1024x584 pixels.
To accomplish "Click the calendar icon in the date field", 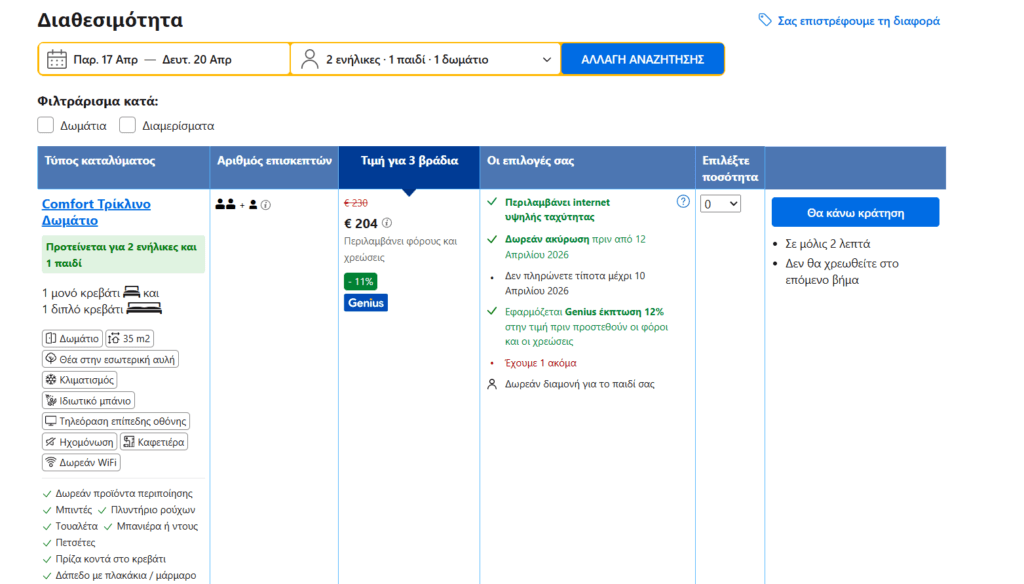I will click(x=57, y=59).
